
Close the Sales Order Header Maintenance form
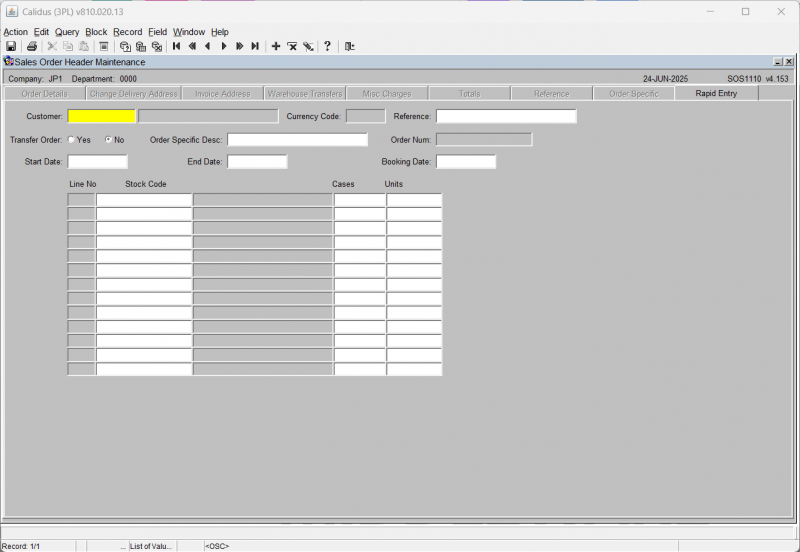(789, 62)
